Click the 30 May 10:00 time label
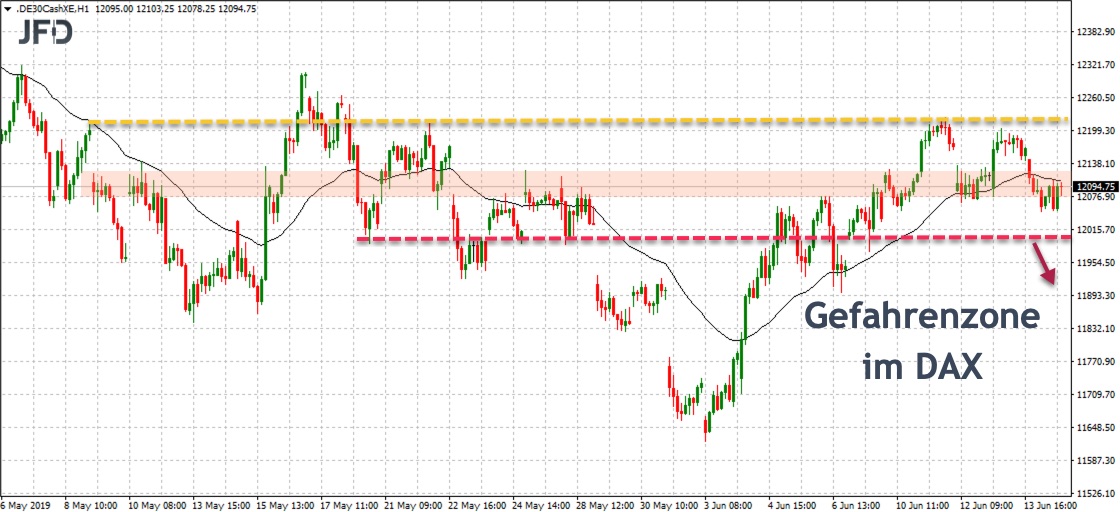The height and width of the screenshot is (512, 1120). (x=669, y=504)
